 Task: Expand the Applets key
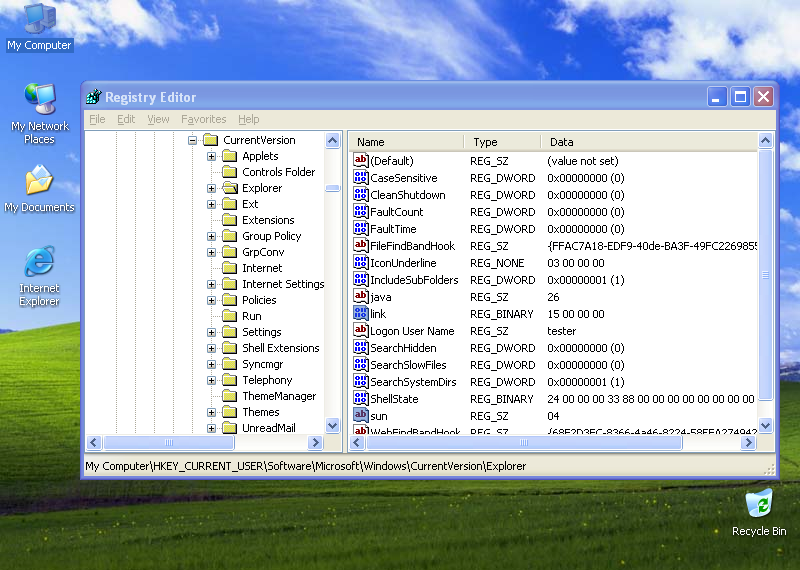pos(211,156)
